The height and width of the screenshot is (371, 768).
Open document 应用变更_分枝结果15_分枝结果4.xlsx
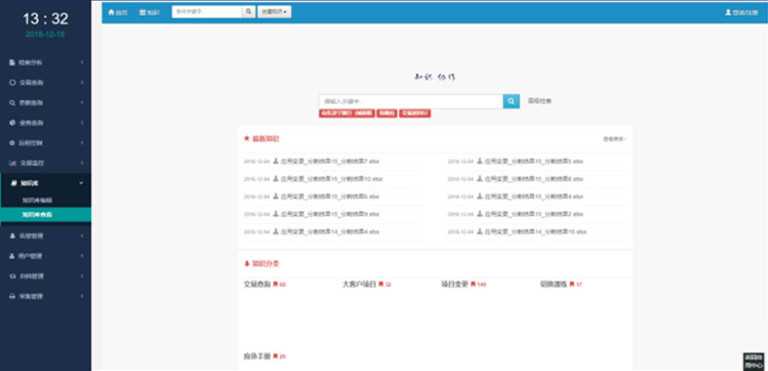534,196
